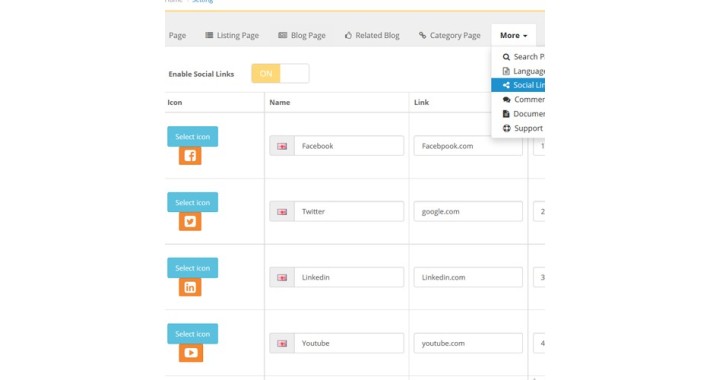Click the Setting breadcrumb link
Screen dimensions: 710x380
(x=202, y=1)
